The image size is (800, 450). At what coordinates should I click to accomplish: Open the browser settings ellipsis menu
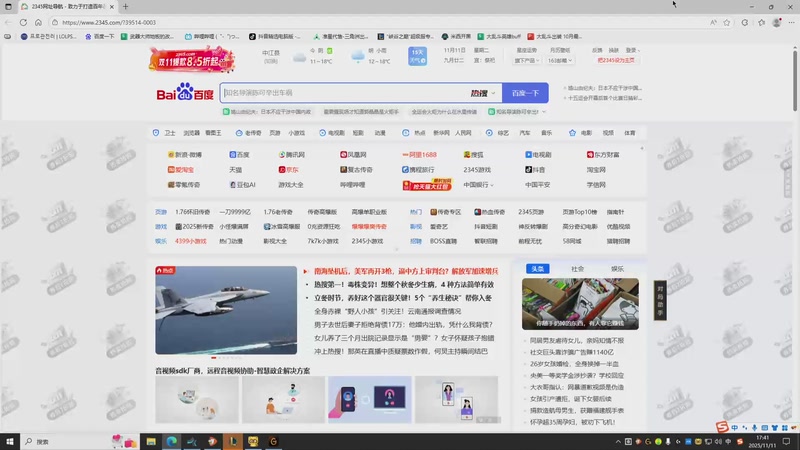pos(791,22)
